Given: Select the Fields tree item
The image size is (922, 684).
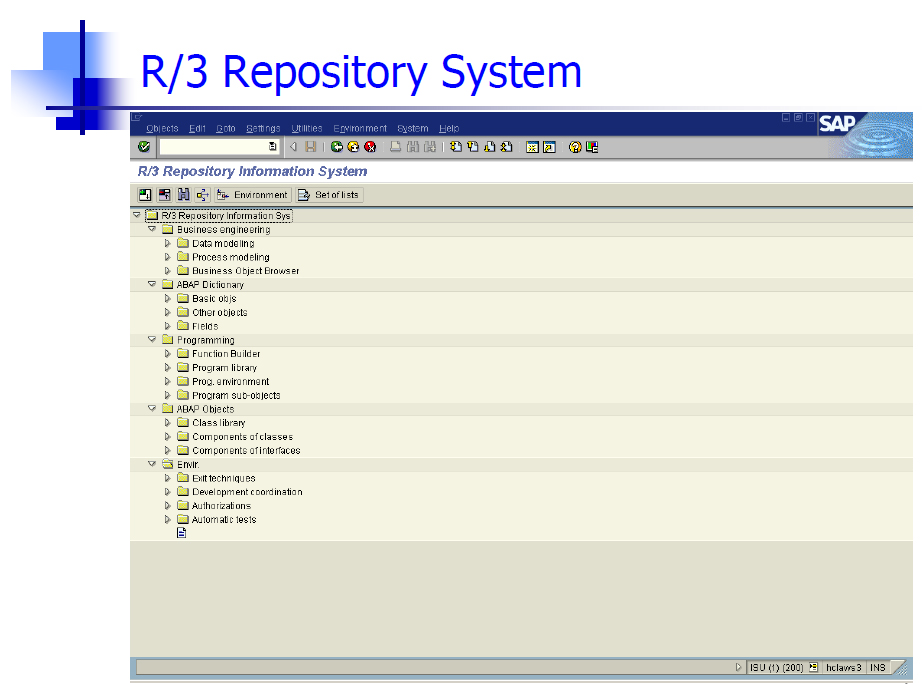Looking at the screenshot, I should [x=205, y=326].
